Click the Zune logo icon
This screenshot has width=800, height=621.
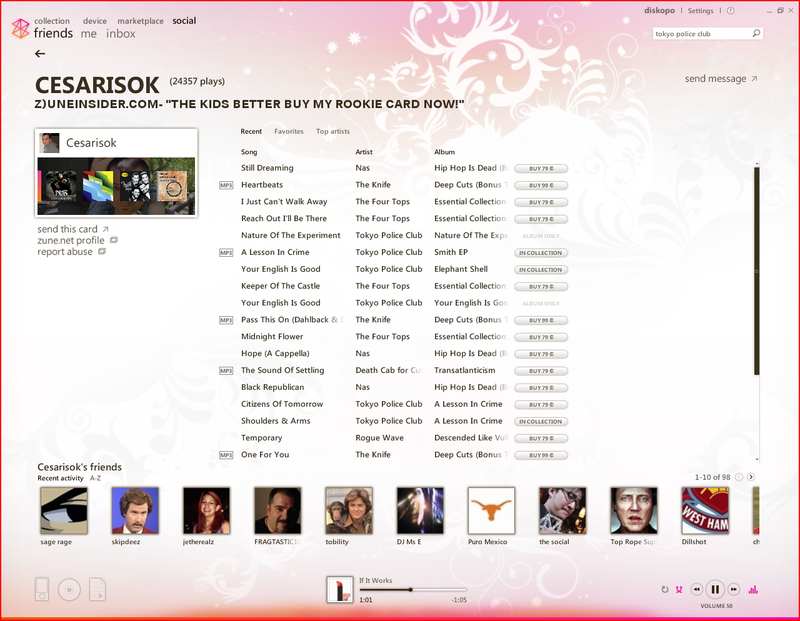coord(20,29)
